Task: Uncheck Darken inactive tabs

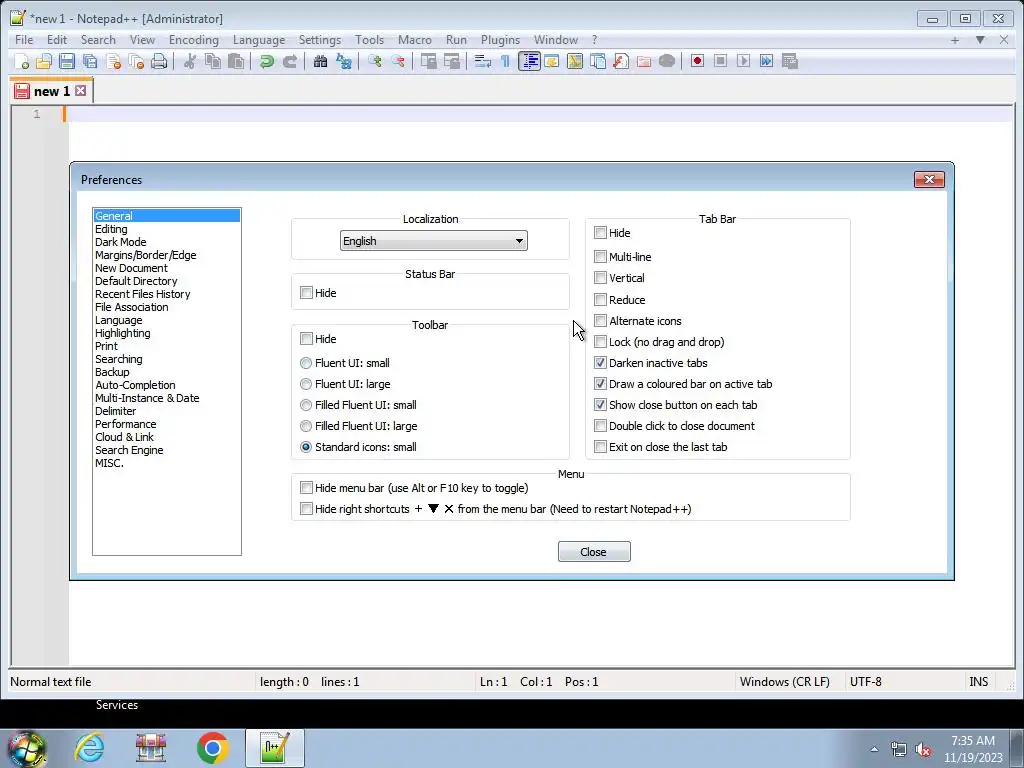Action: [600, 362]
